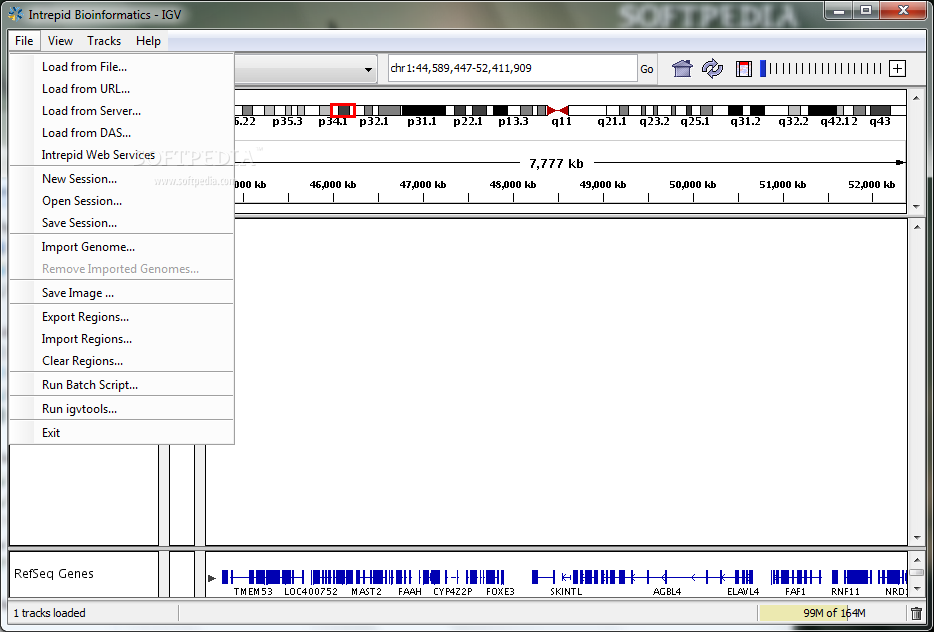Image resolution: width=934 pixels, height=632 pixels.
Task: Empty memory with the trash can icon
Action: 916,612
